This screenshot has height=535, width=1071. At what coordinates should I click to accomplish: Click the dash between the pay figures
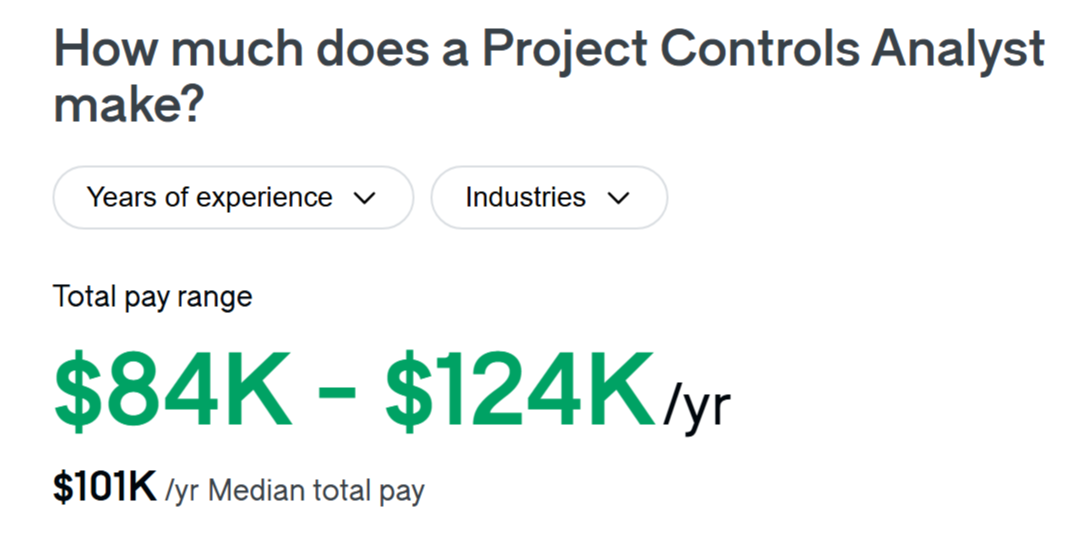[x=338, y=394]
